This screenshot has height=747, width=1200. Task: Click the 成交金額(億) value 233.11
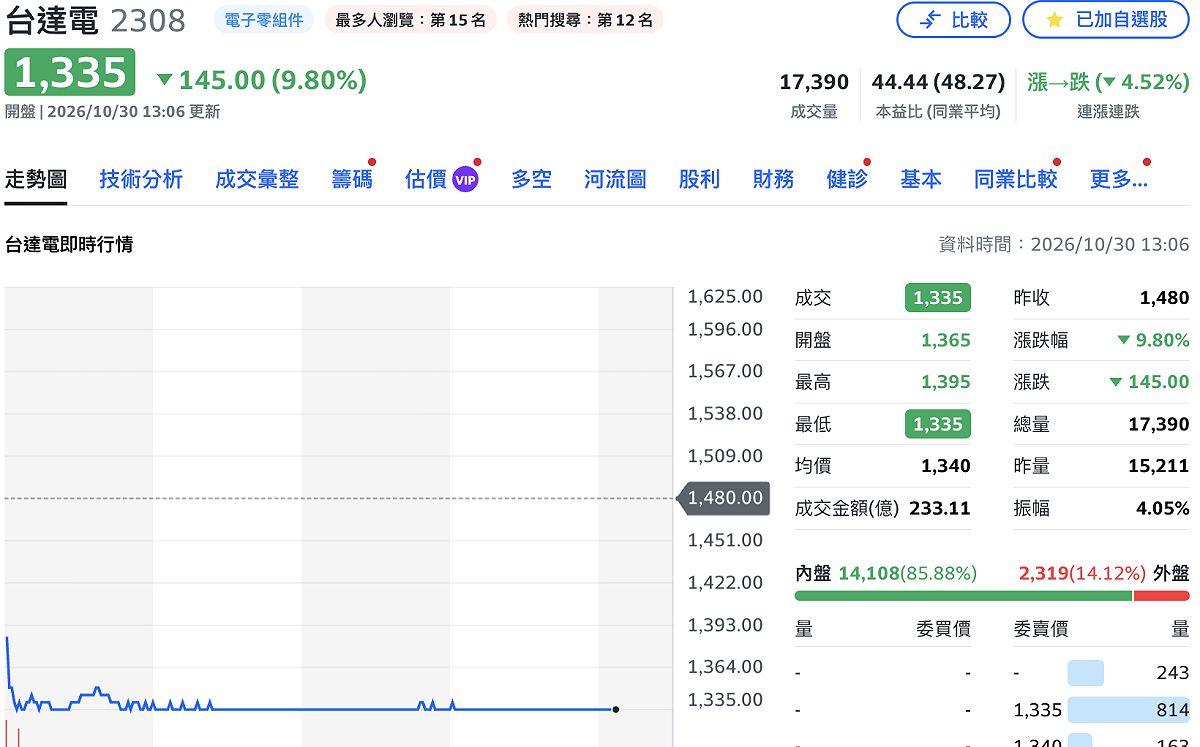[940, 508]
